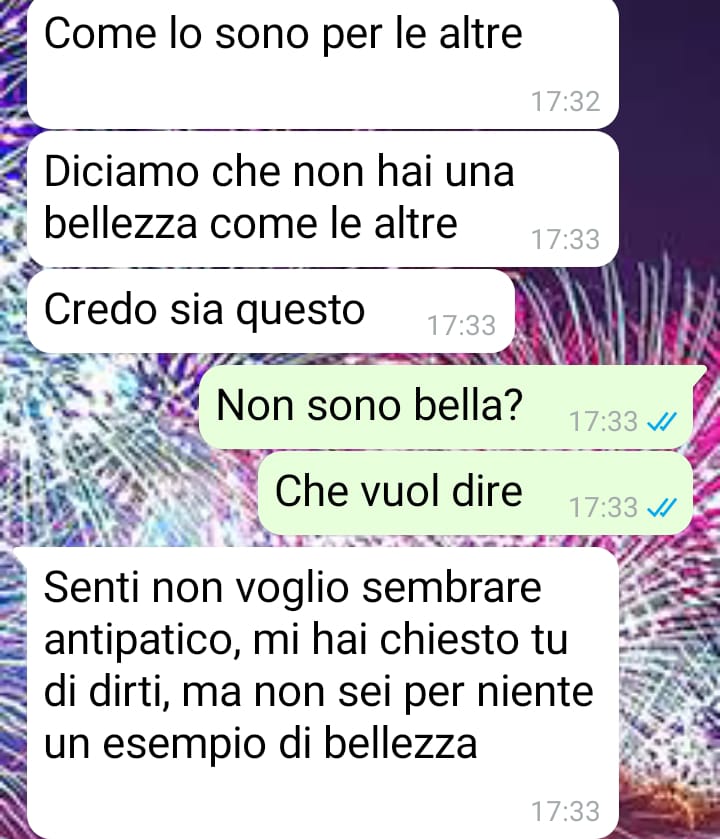Screen dimensions: 720x839
Task: Click the dark purple wallpaper right of first message
Action: point(670,64)
